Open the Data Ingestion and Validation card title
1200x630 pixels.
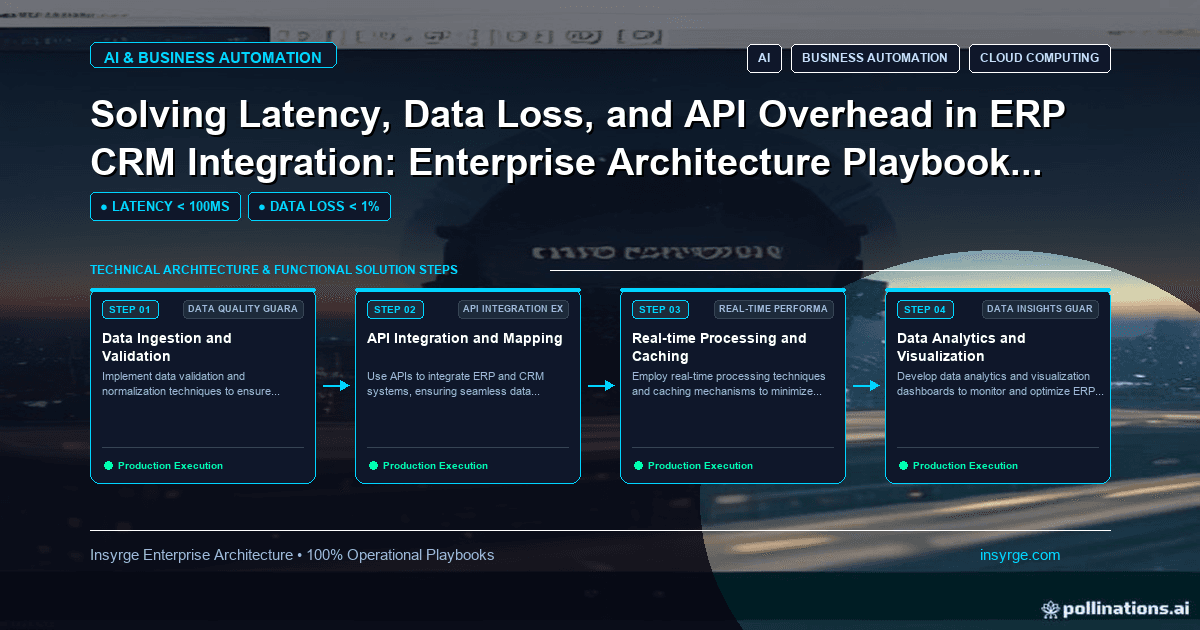[x=167, y=347]
